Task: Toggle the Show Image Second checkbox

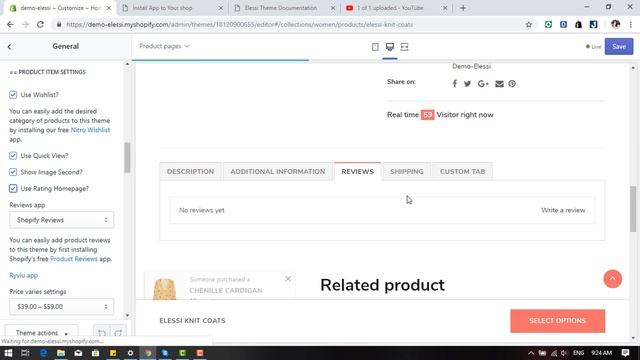Action: click(13, 172)
